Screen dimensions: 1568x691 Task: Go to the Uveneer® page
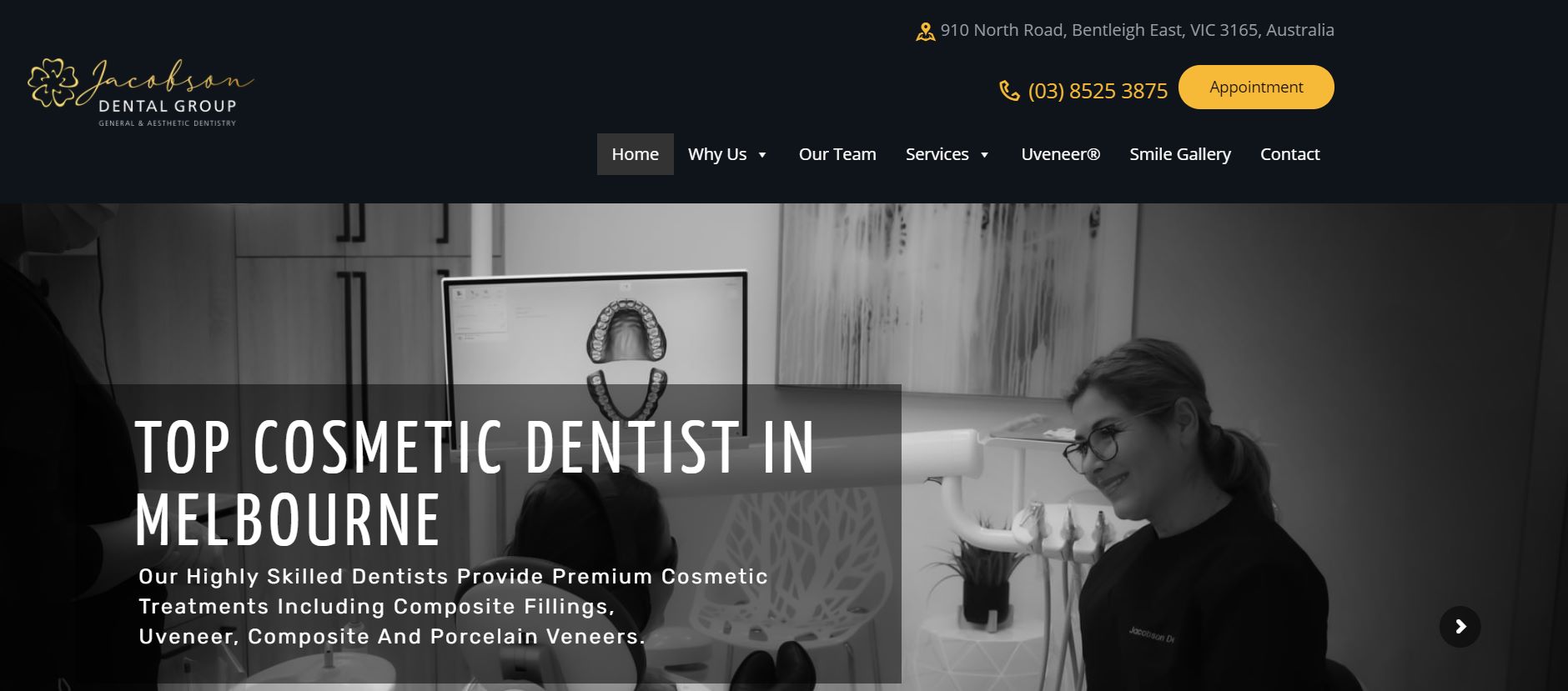point(1060,154)
